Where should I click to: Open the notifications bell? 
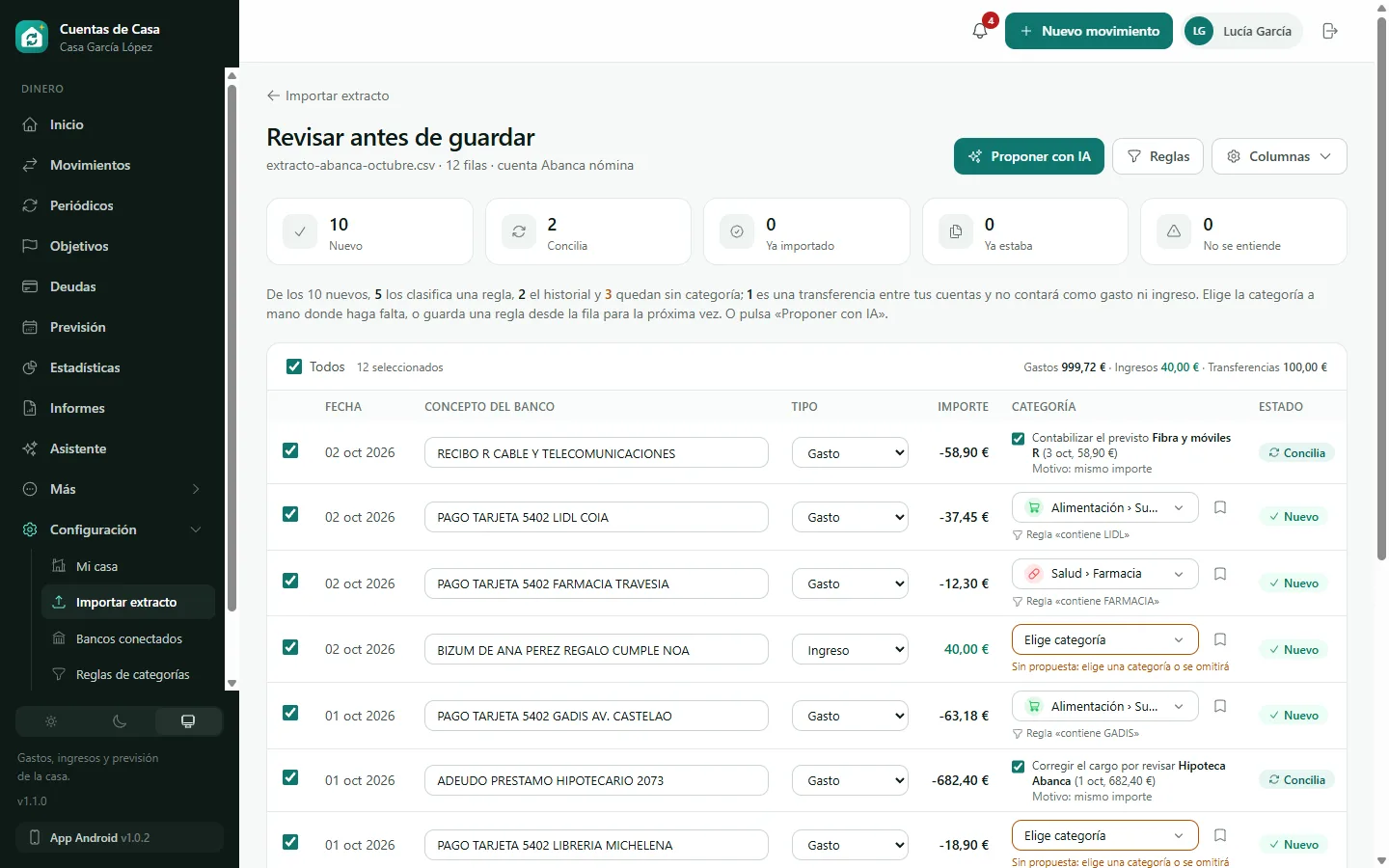980,31
